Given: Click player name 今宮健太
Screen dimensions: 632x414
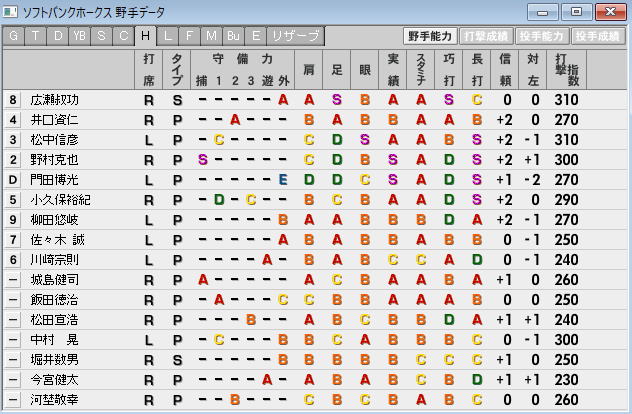Looking at the screenshot, I should click(54, 379).
